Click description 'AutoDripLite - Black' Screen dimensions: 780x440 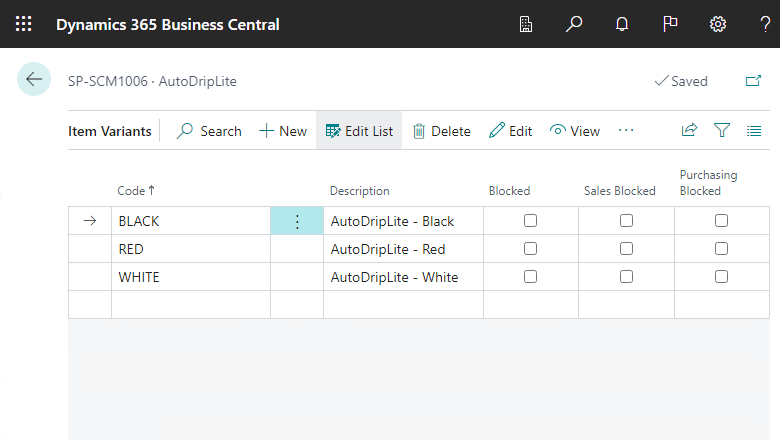pos(392,221)
